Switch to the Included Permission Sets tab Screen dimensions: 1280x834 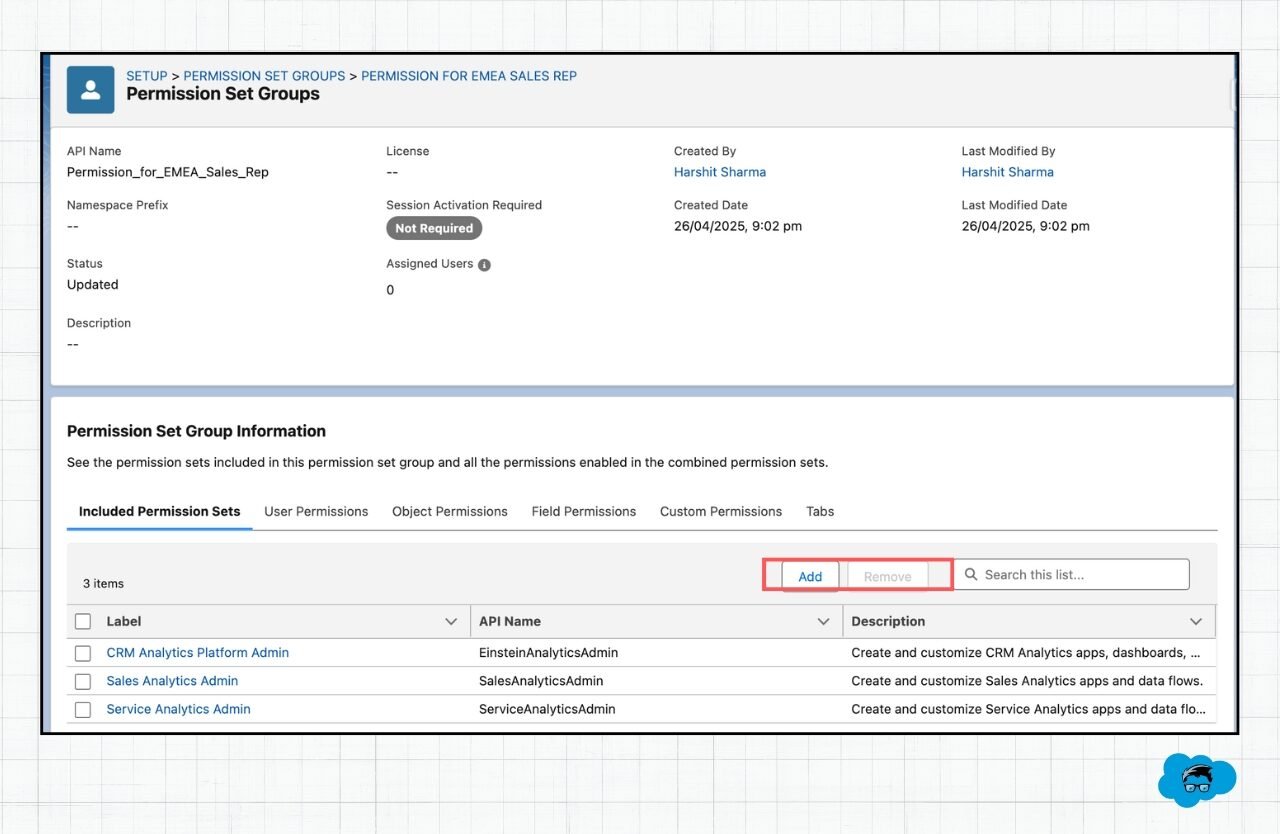click(x=160, y=511)
